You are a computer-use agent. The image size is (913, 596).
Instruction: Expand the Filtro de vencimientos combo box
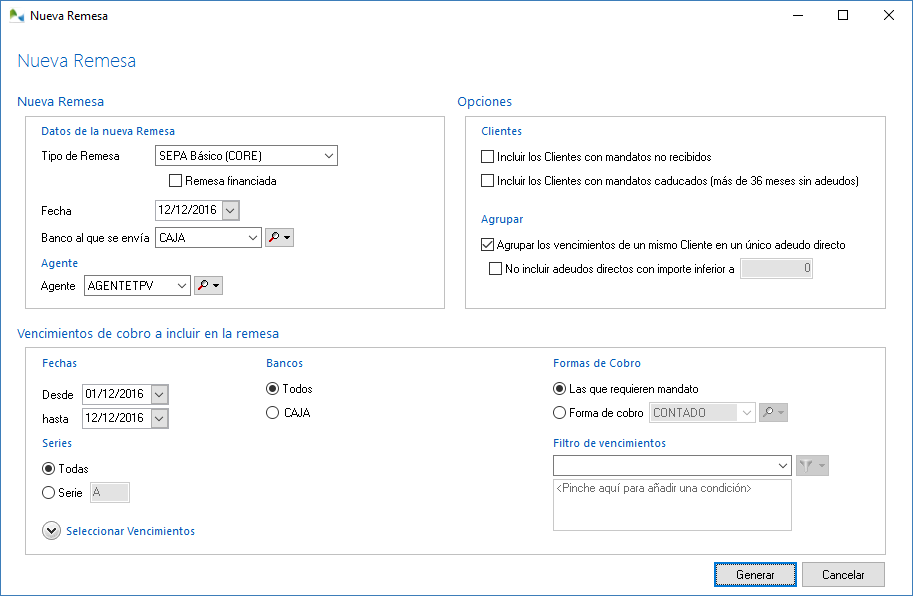click(x=781, y=466)
